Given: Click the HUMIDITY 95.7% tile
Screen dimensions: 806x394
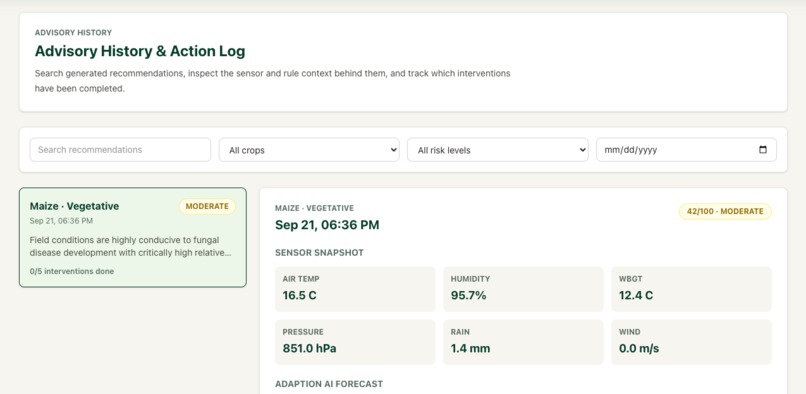Looking at the screenshot, I should point(523,289).
